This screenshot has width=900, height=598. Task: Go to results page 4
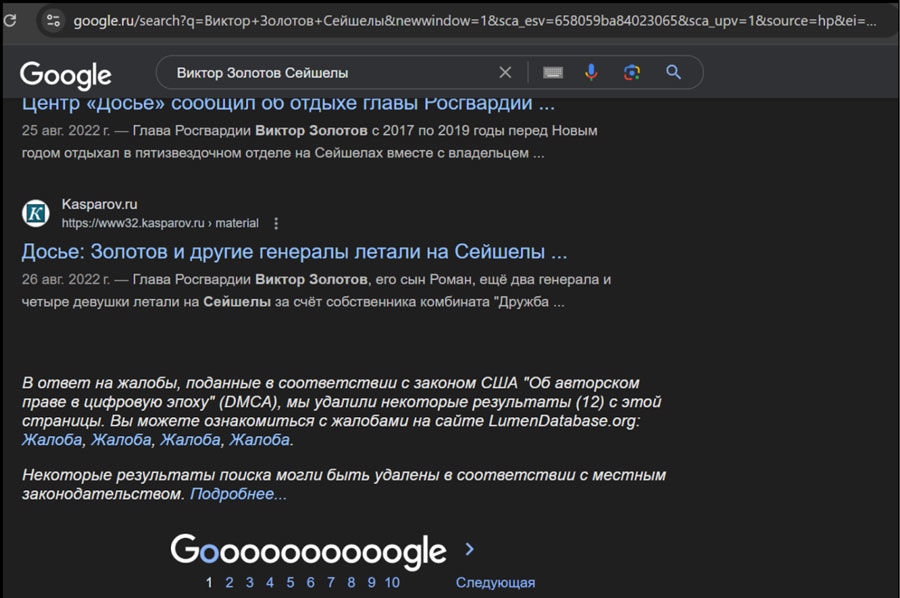pos(270,583)
